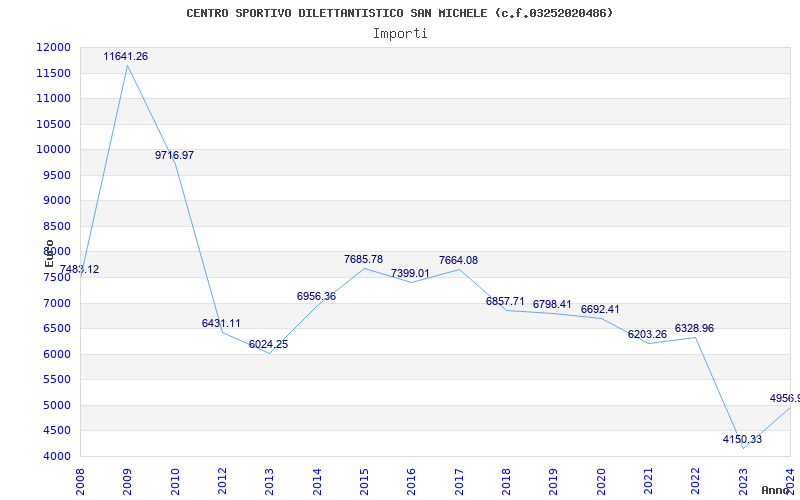Click the 4150.33 lowest value label
The width and height of the screenshot is (800, 500).
[742, 439]
